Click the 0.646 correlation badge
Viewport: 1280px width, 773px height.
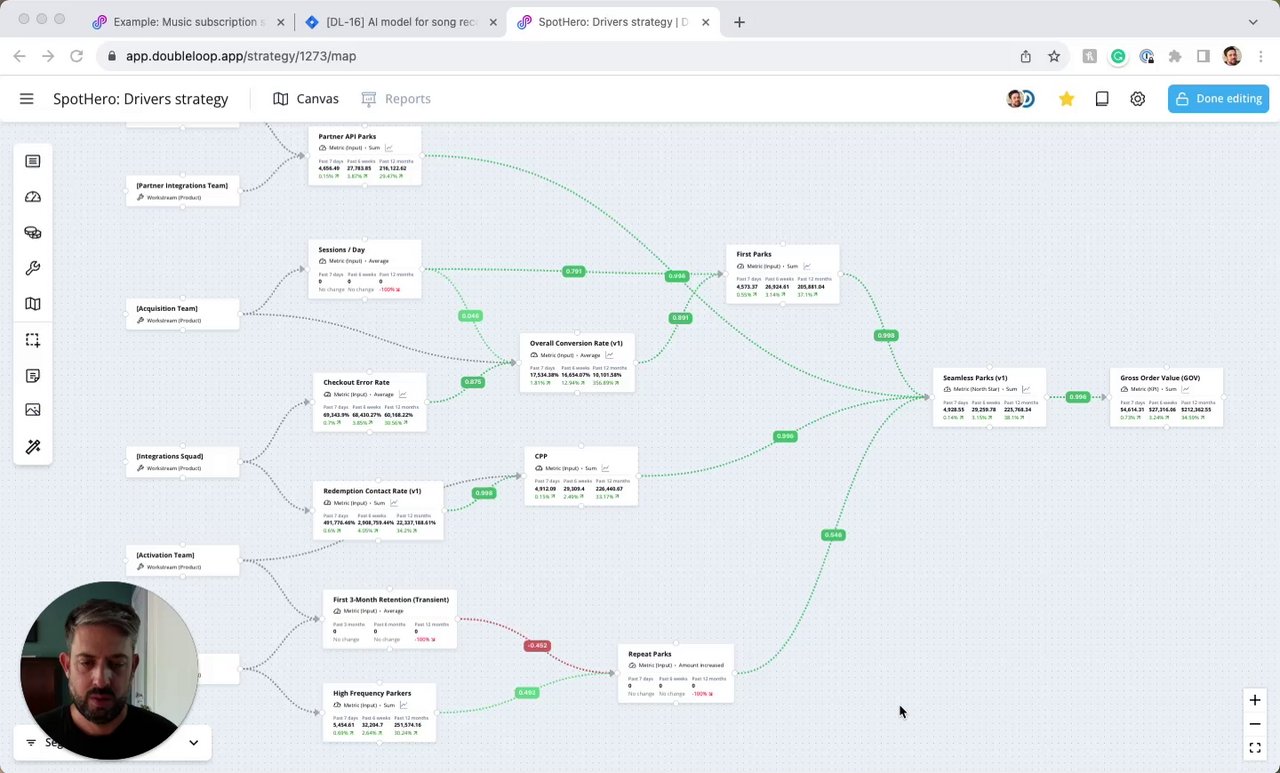pos(833,535)
